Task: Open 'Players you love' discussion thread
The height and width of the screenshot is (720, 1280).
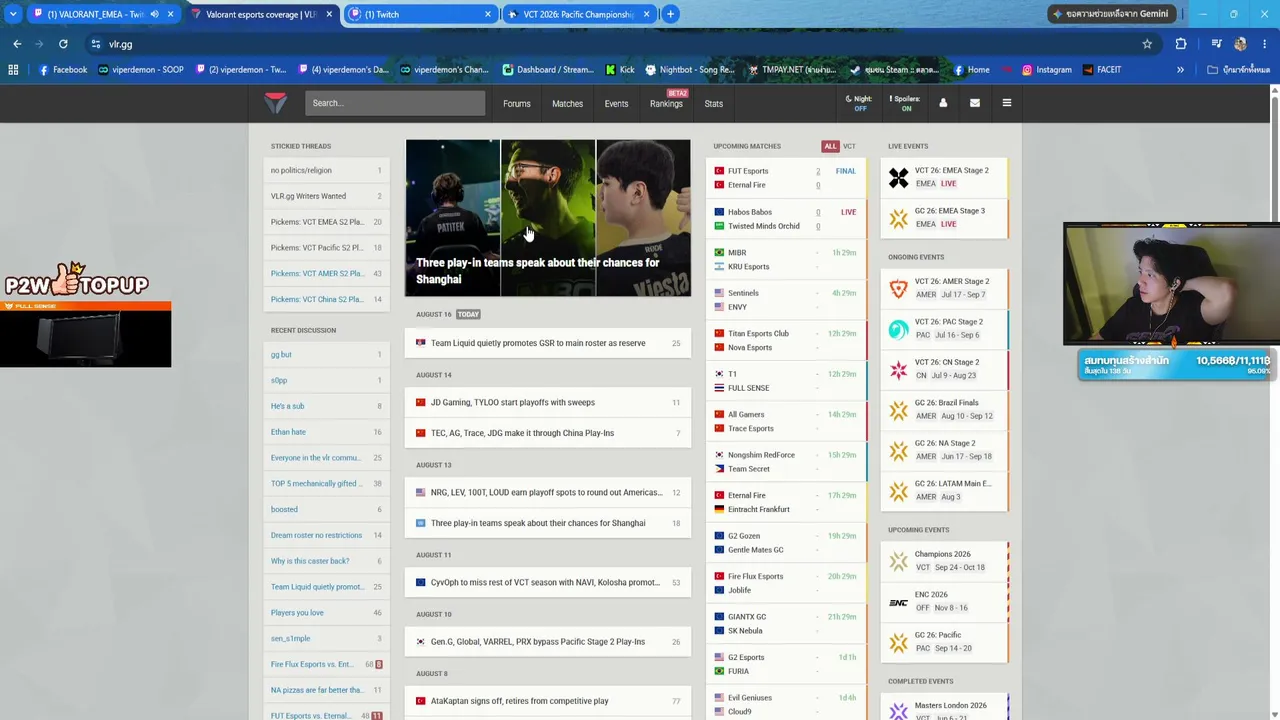Action: 326,612
